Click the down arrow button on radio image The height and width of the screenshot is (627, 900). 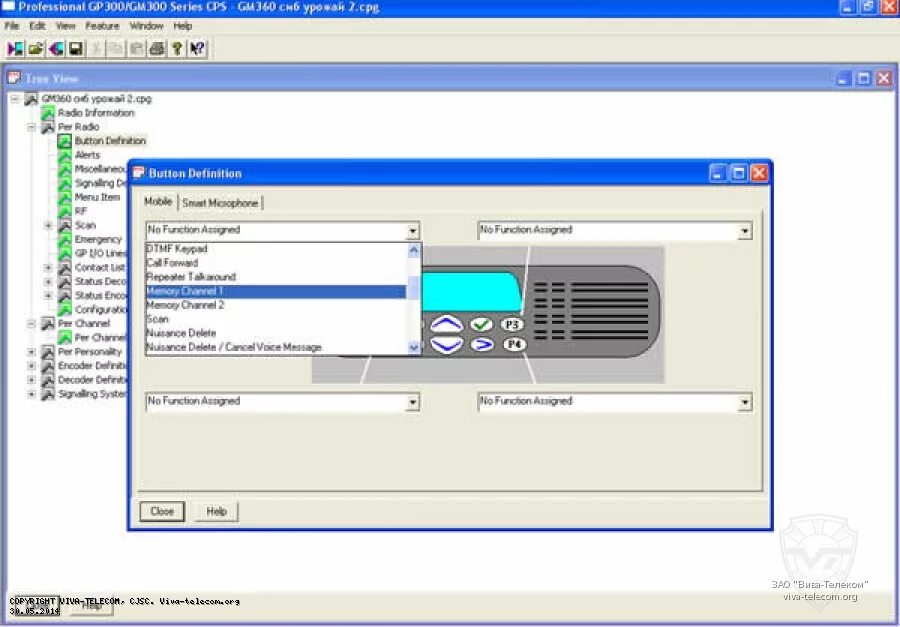[x=447, y=345]
